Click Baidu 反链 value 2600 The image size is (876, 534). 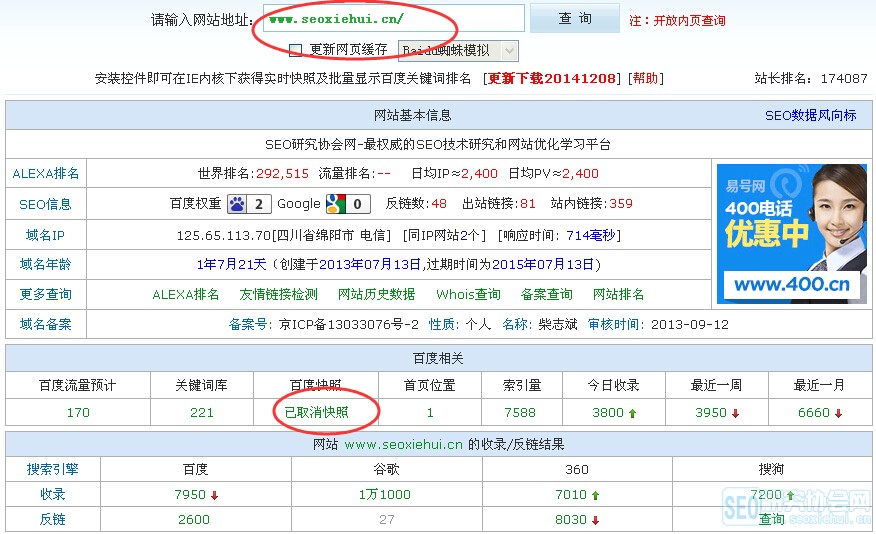coord(194,520)
